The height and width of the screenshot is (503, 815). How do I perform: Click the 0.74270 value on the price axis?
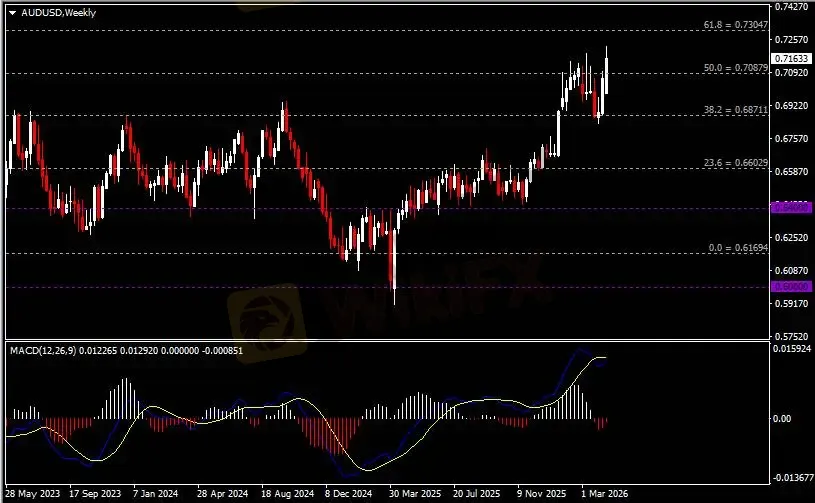(x=792, y=7)
